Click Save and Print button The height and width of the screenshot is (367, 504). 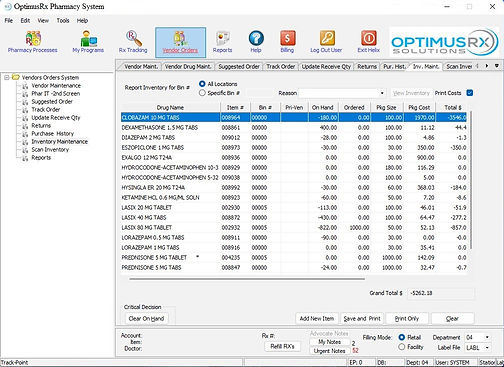pyautogui.click(x=362, y=319)
